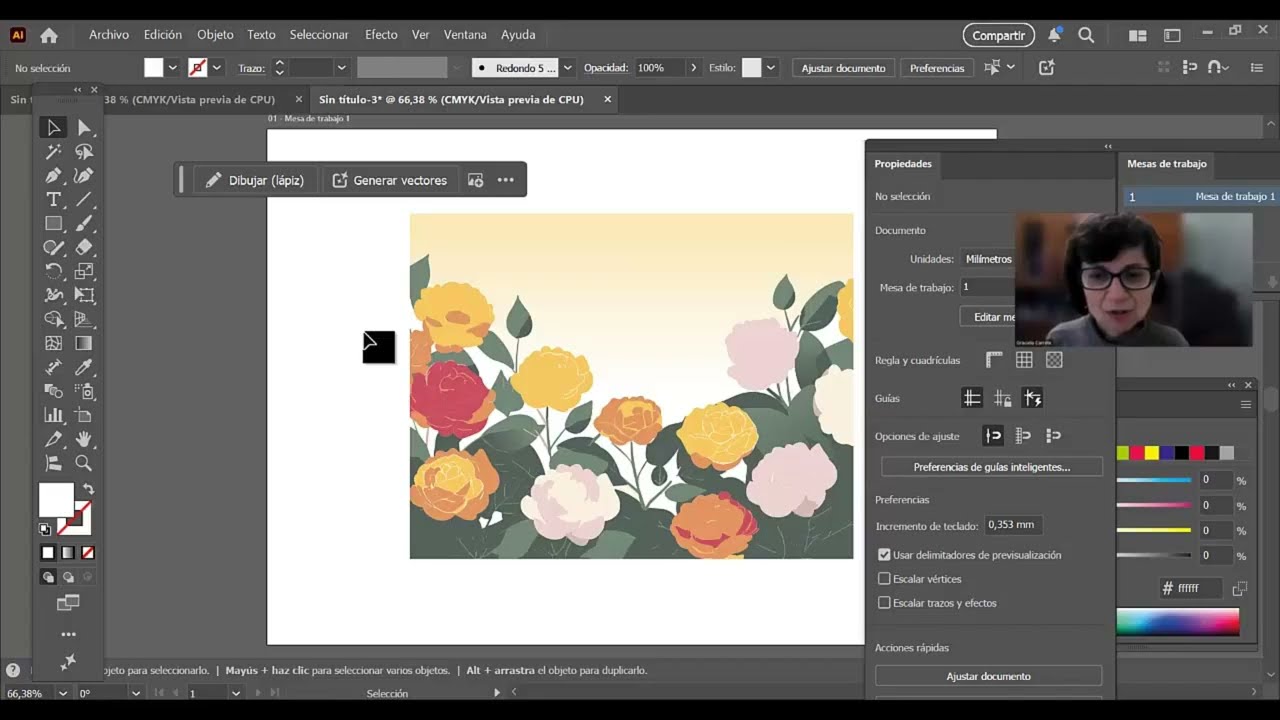Select the Free Transform tool
Viewport: 1280px width, 720px height.
[x=84, y=295]
